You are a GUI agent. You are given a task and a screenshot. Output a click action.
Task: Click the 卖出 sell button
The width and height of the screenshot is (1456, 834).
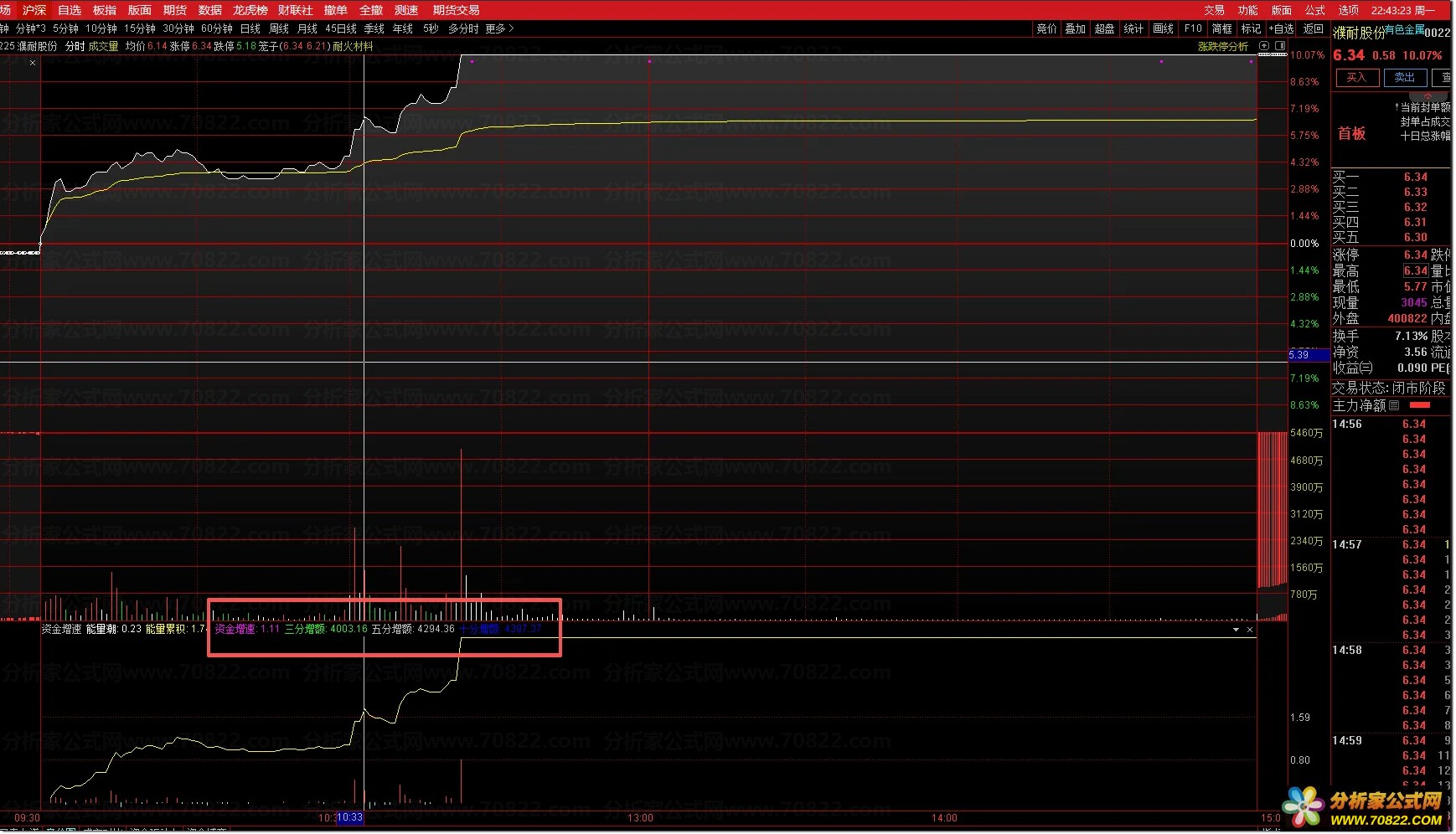pyautogui.click(x=1404, y=78)
